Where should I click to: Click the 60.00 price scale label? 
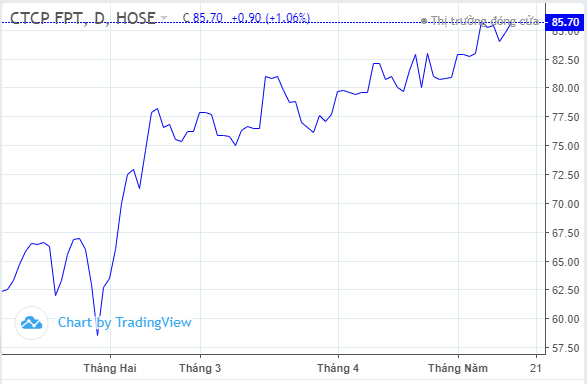[566, 319]
